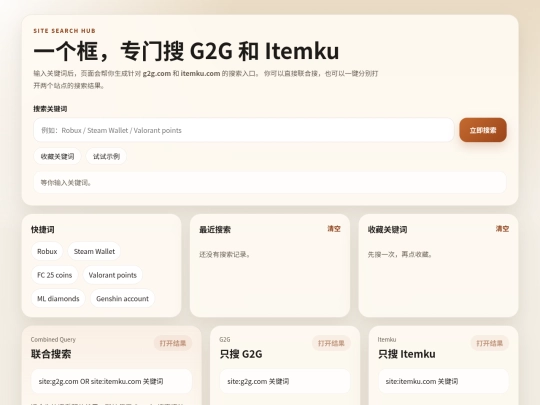The height and width of the screenshot is (405, 540).
Task: Click the 快捷词 panel title
Action: pyautogui.click(x=43, y=230)
